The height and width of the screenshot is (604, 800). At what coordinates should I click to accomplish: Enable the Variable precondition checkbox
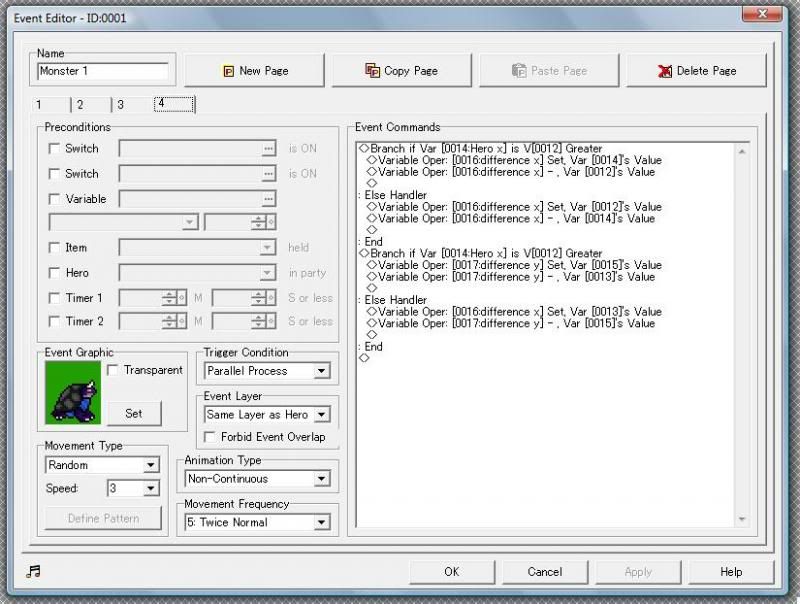tap(55, 199)
